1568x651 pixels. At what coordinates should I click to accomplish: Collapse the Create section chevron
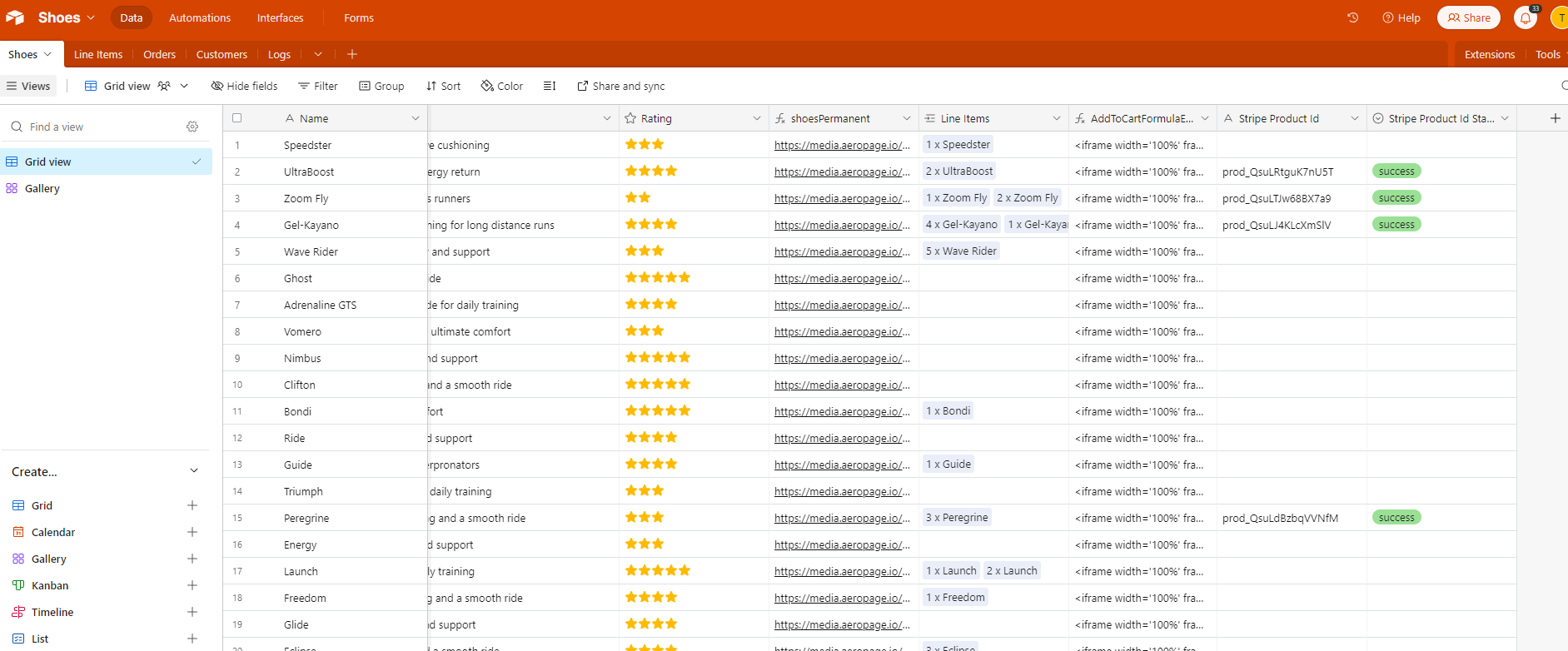[194, 471]
